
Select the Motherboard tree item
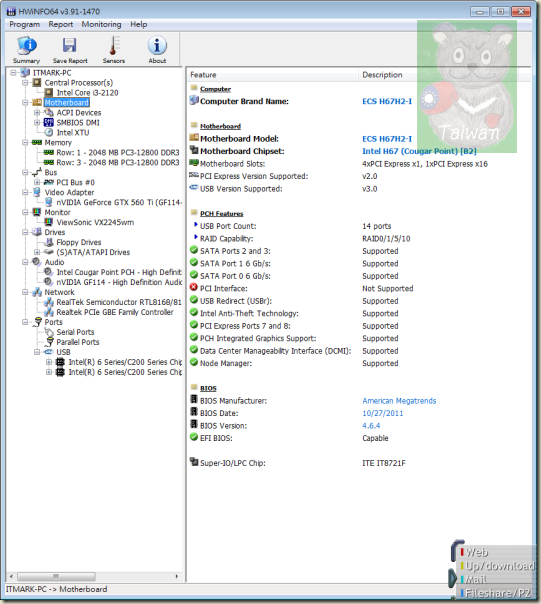click(x=67, y=102)
